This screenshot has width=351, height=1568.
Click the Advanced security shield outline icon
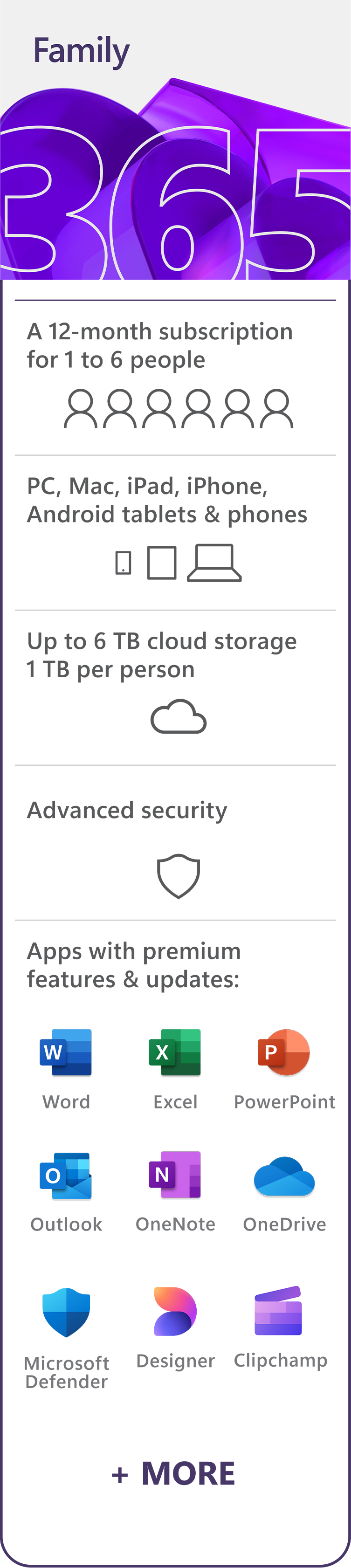(178, 876)
